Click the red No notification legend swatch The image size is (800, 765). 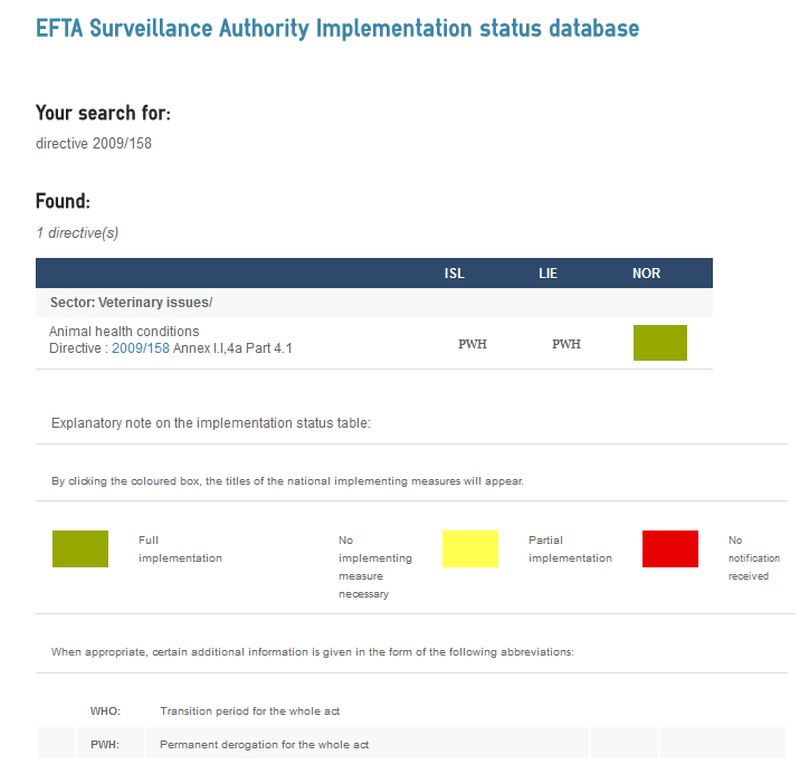pos(670,549)
